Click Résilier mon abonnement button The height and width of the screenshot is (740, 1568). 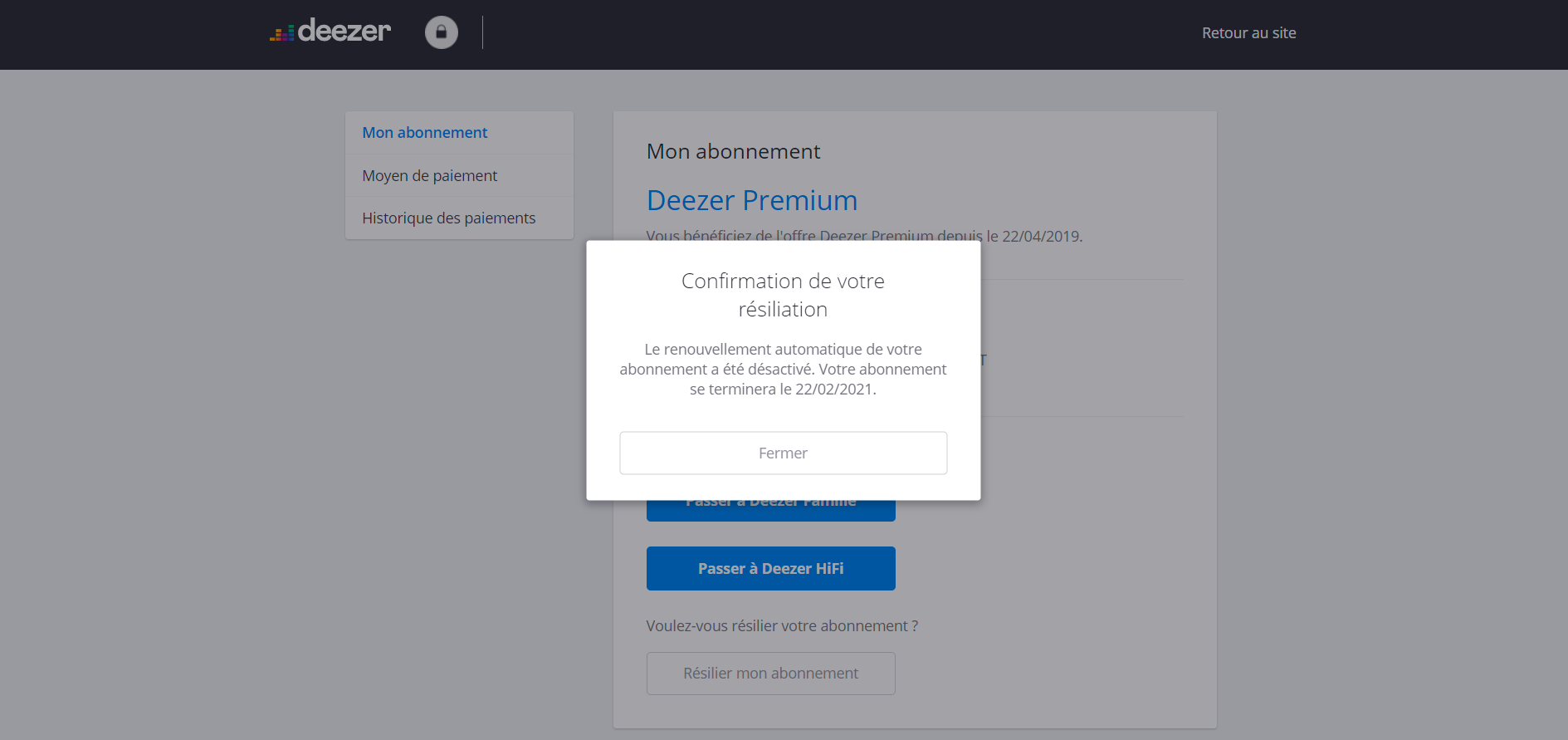tap(770, 674)
